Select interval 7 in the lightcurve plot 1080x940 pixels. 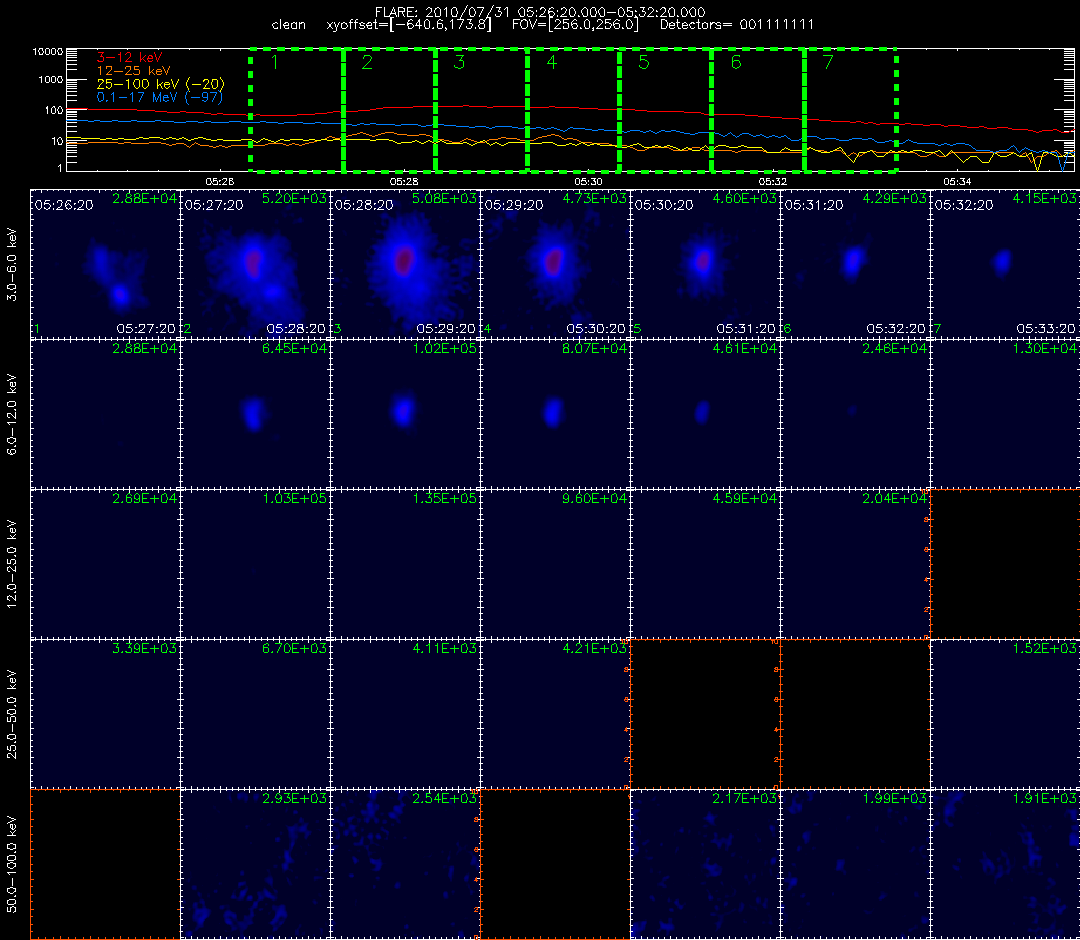point(851,110)
